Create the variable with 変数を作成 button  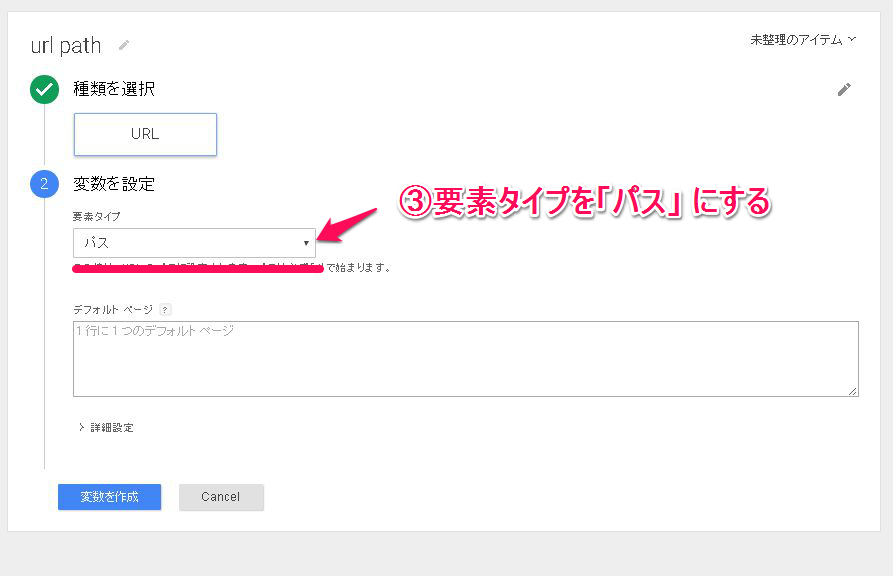(109, 497)
